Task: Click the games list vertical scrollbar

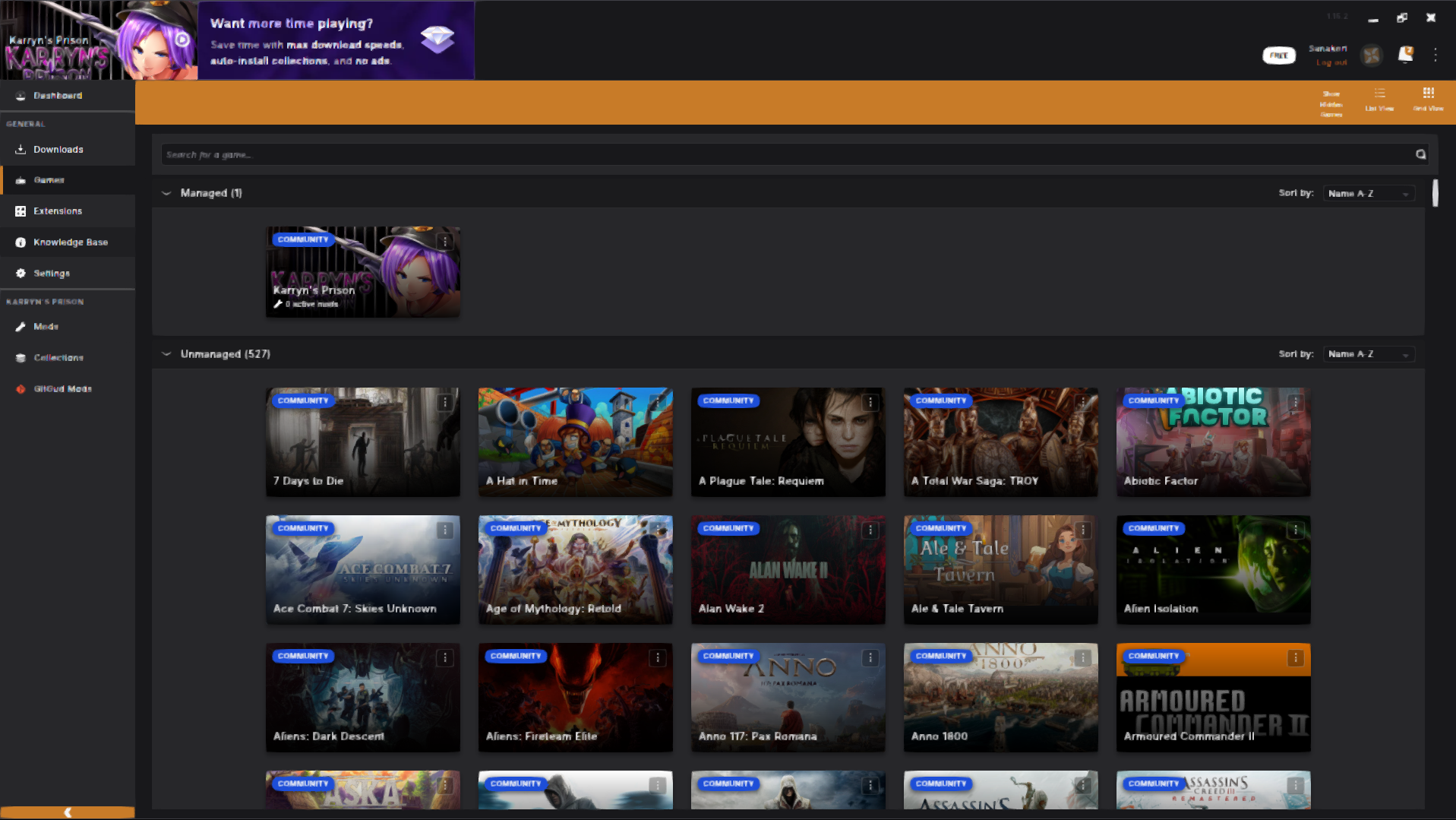Action: 1435,193
